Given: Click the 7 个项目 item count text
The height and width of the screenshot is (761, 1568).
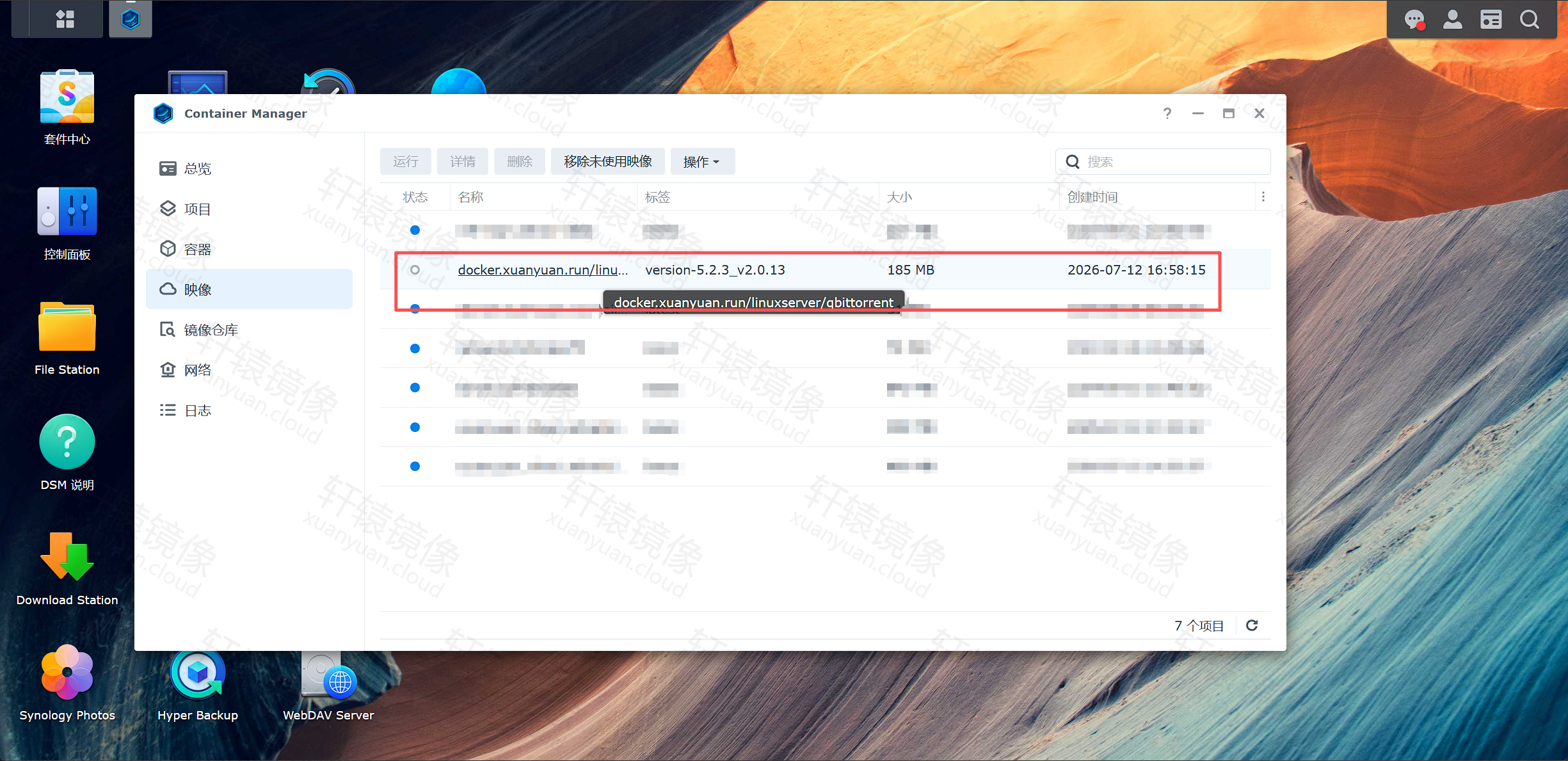Looking at the screenshot, I should point(1199,625).
